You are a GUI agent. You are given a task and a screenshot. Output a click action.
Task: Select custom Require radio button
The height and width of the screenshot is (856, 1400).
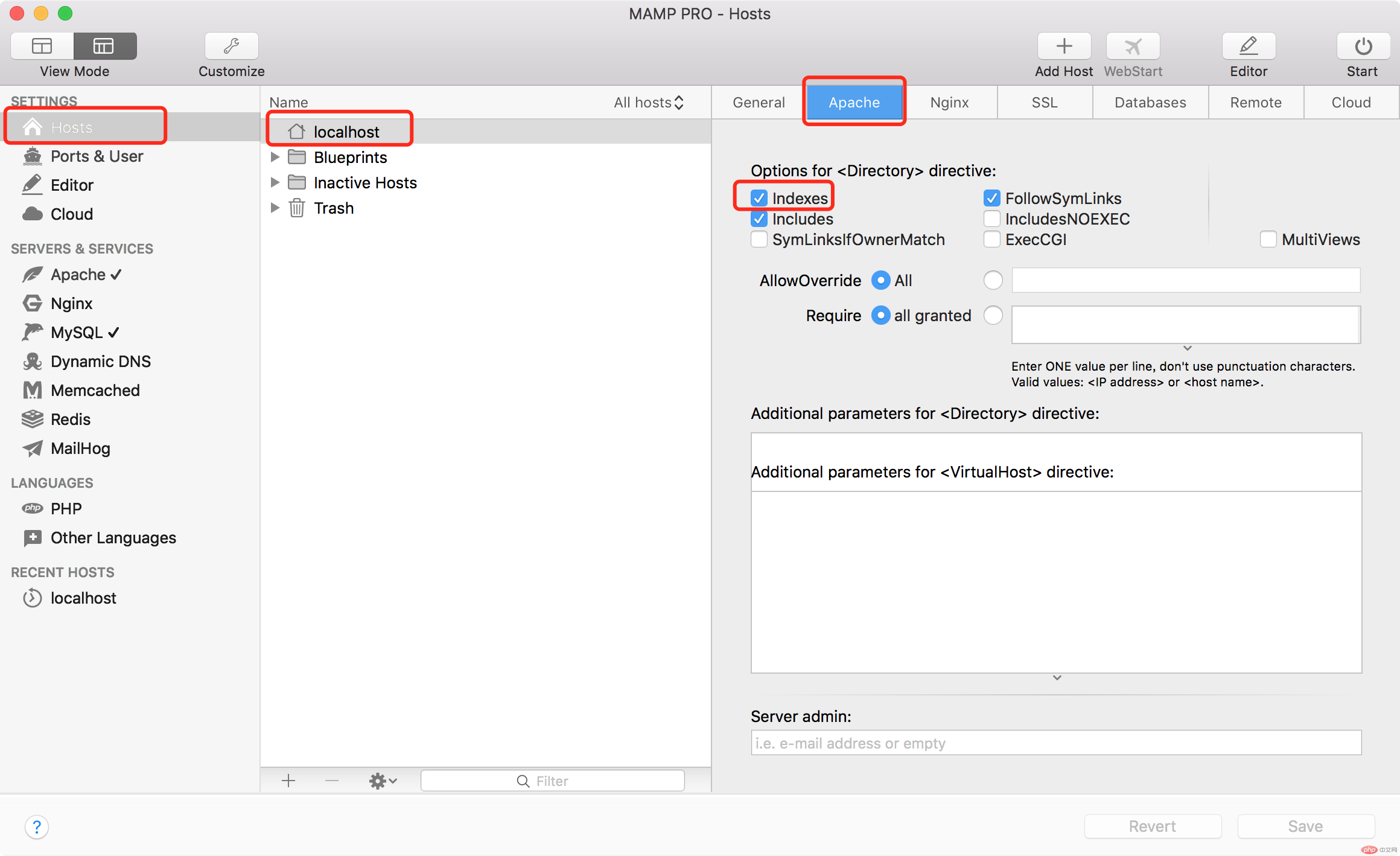pyautogui.click(x=993, y=315)
